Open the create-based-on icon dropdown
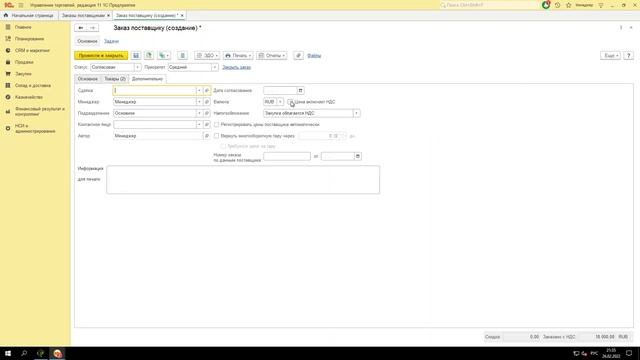Image resolution: width=640 pixels, height=360 pixels. (x=164, y=56)
